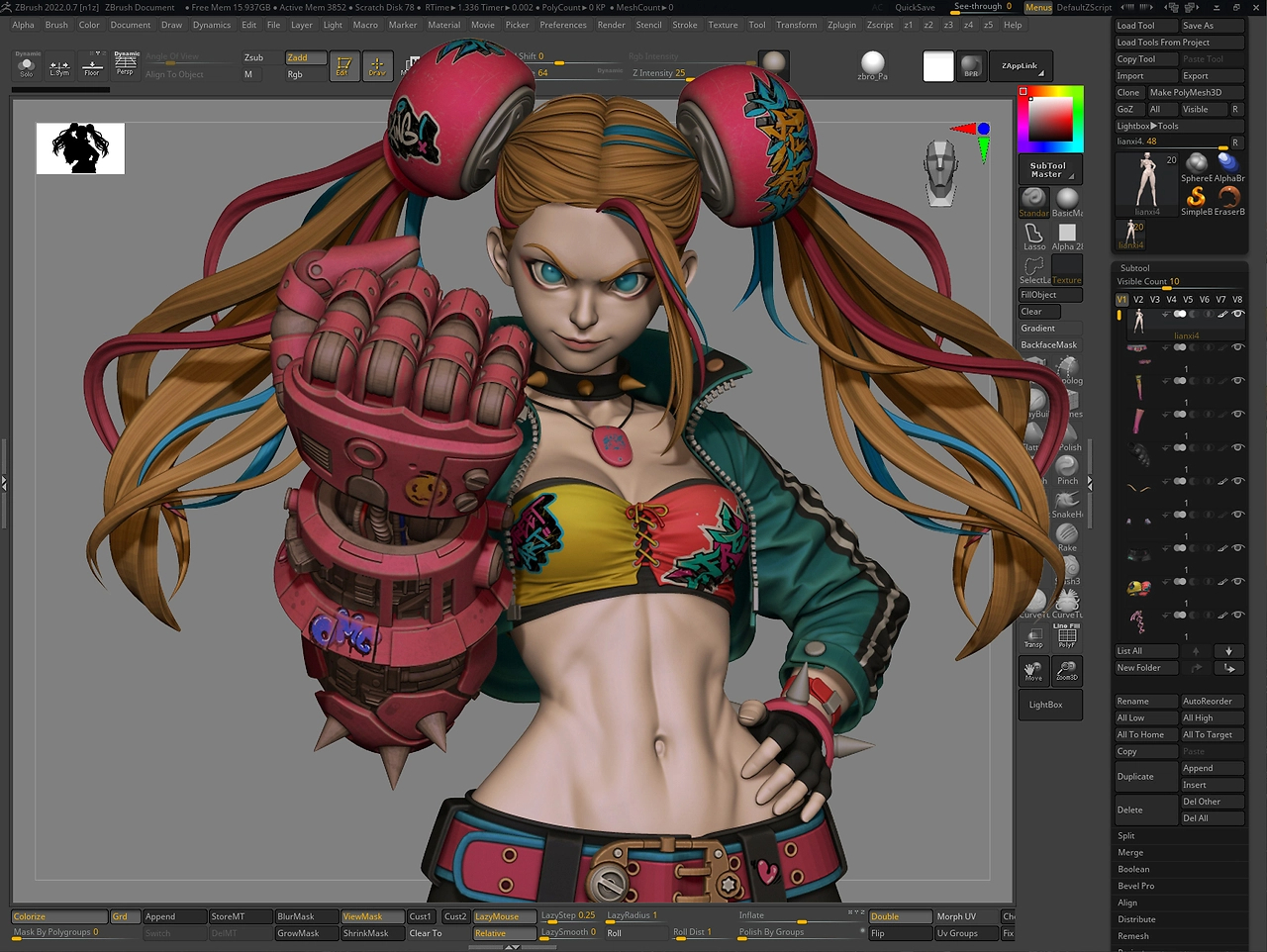Select the EraserBrush tool icon
Viewport: 1267px width, 952px height.
(1228, 201)
